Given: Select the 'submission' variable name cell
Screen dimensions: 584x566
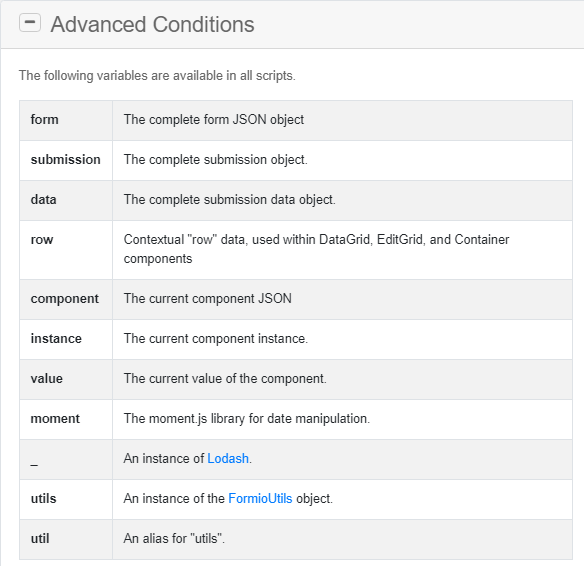Looking at the screenshot, I should click(x=66, y=160).
